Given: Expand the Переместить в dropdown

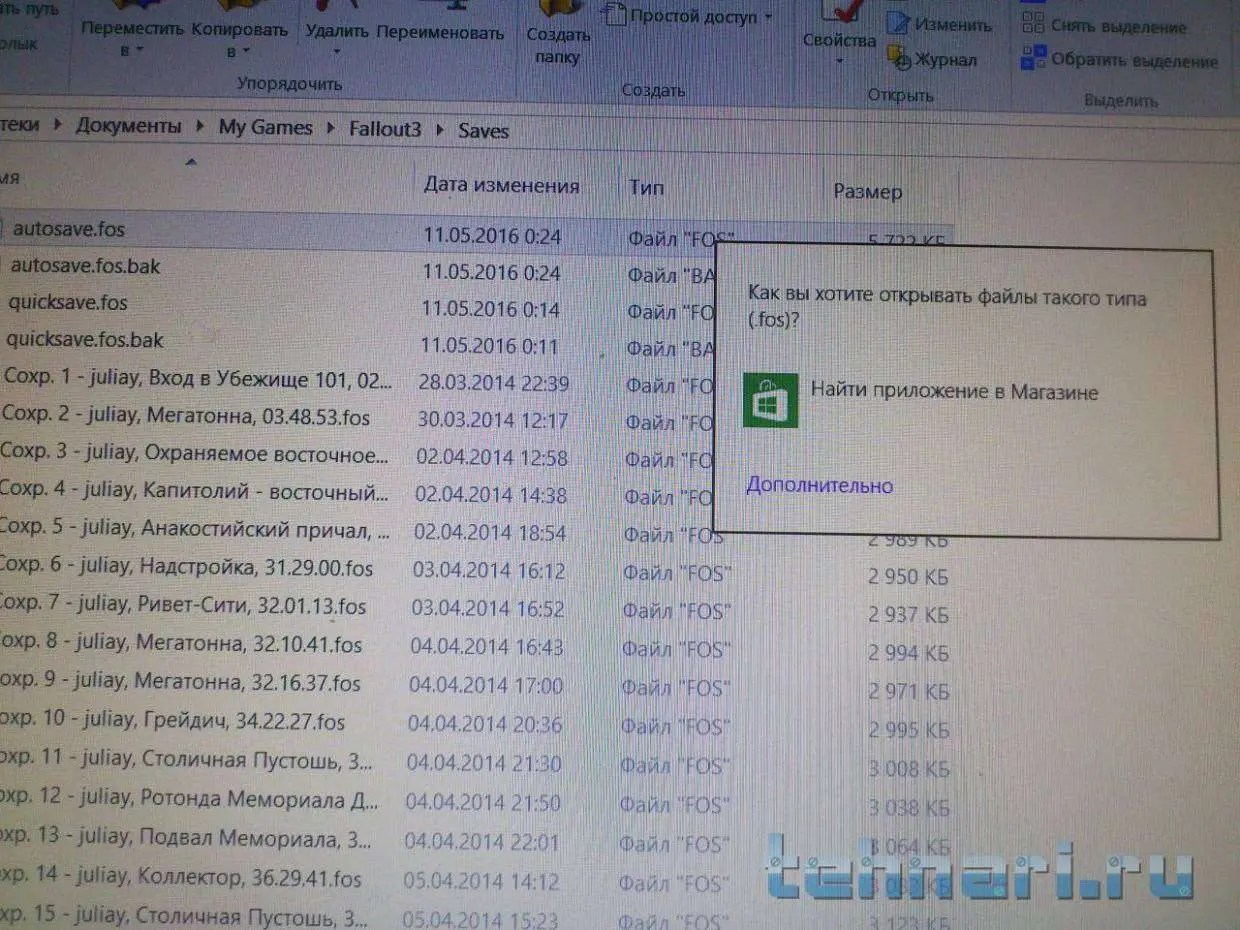Looking at the screenshot, I should point(140,50).
